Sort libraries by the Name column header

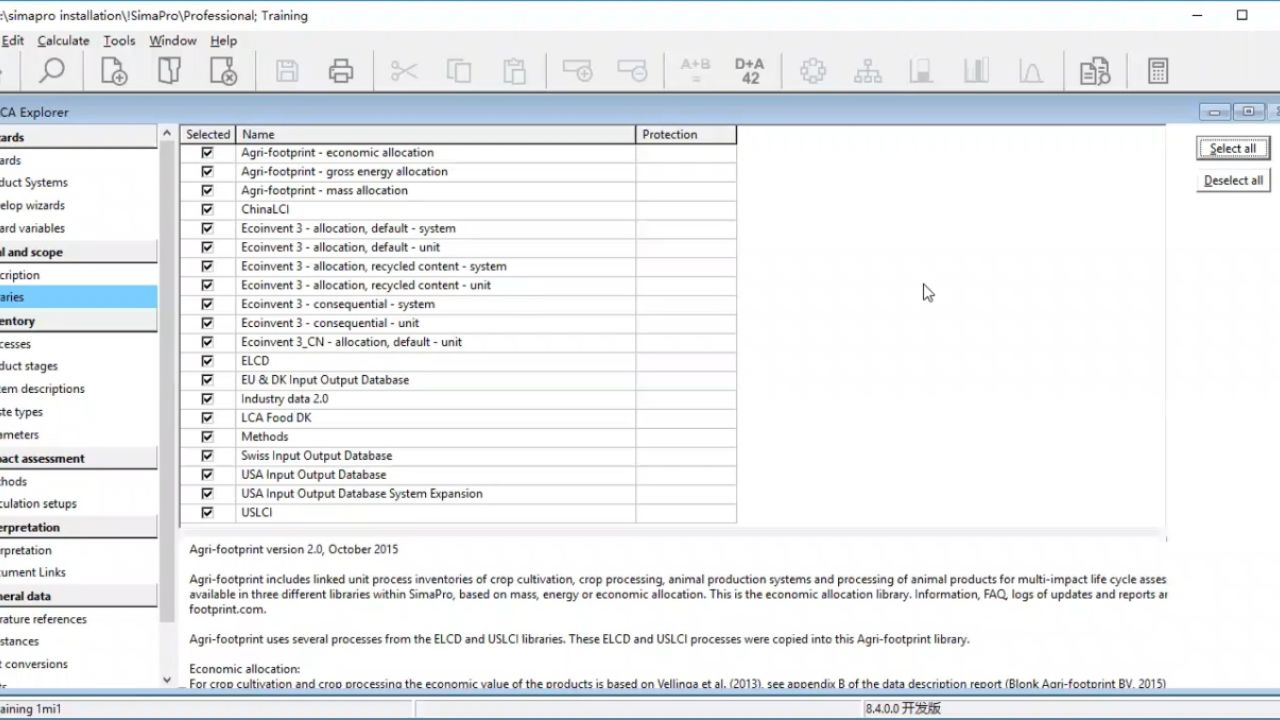click(436, 134)
